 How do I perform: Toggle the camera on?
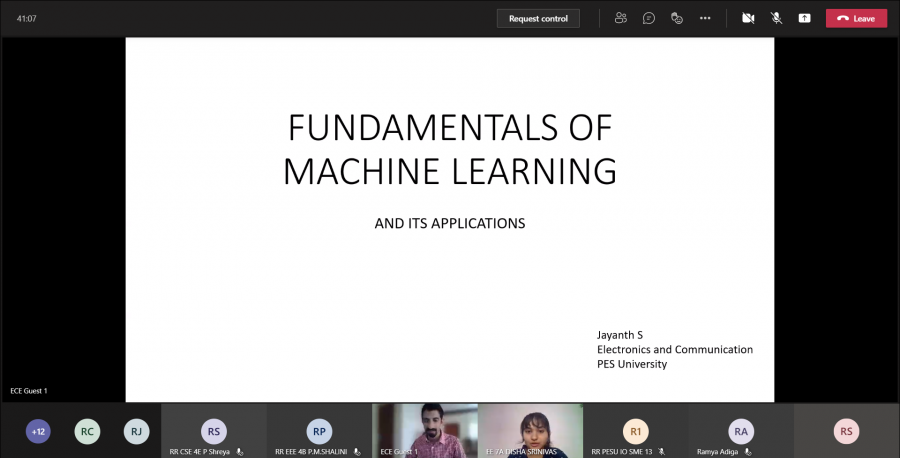748,18
